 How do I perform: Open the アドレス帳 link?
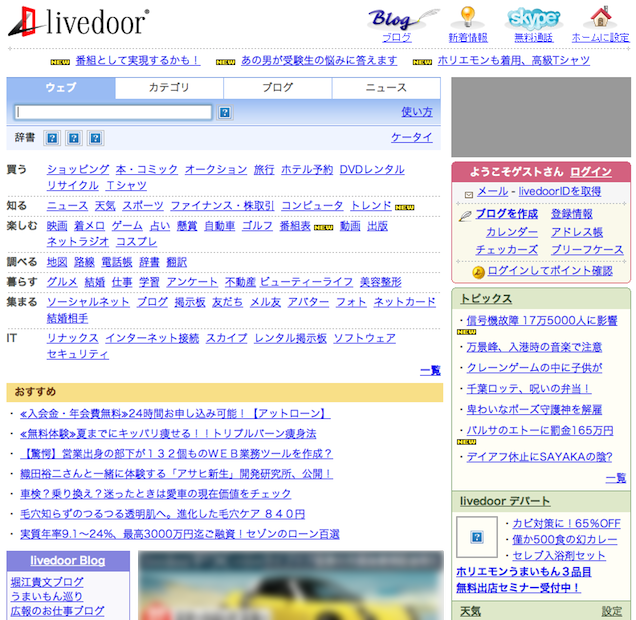tap(577, 232)
